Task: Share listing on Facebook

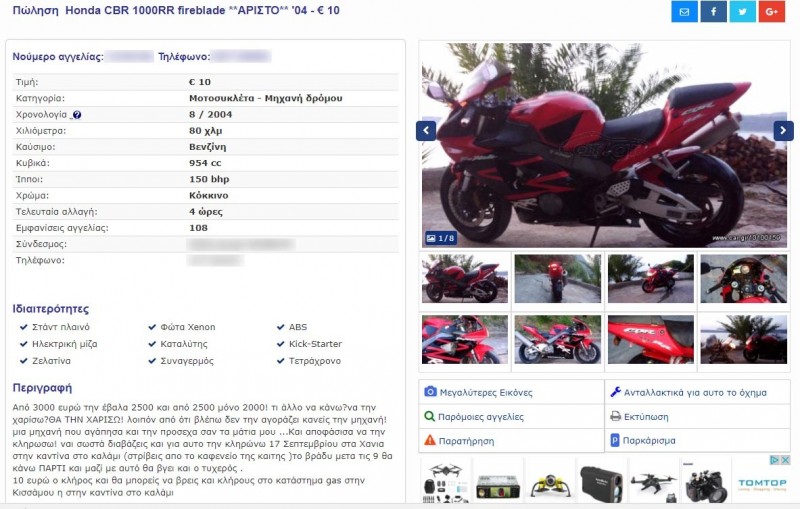Action: tap(713, 11)
